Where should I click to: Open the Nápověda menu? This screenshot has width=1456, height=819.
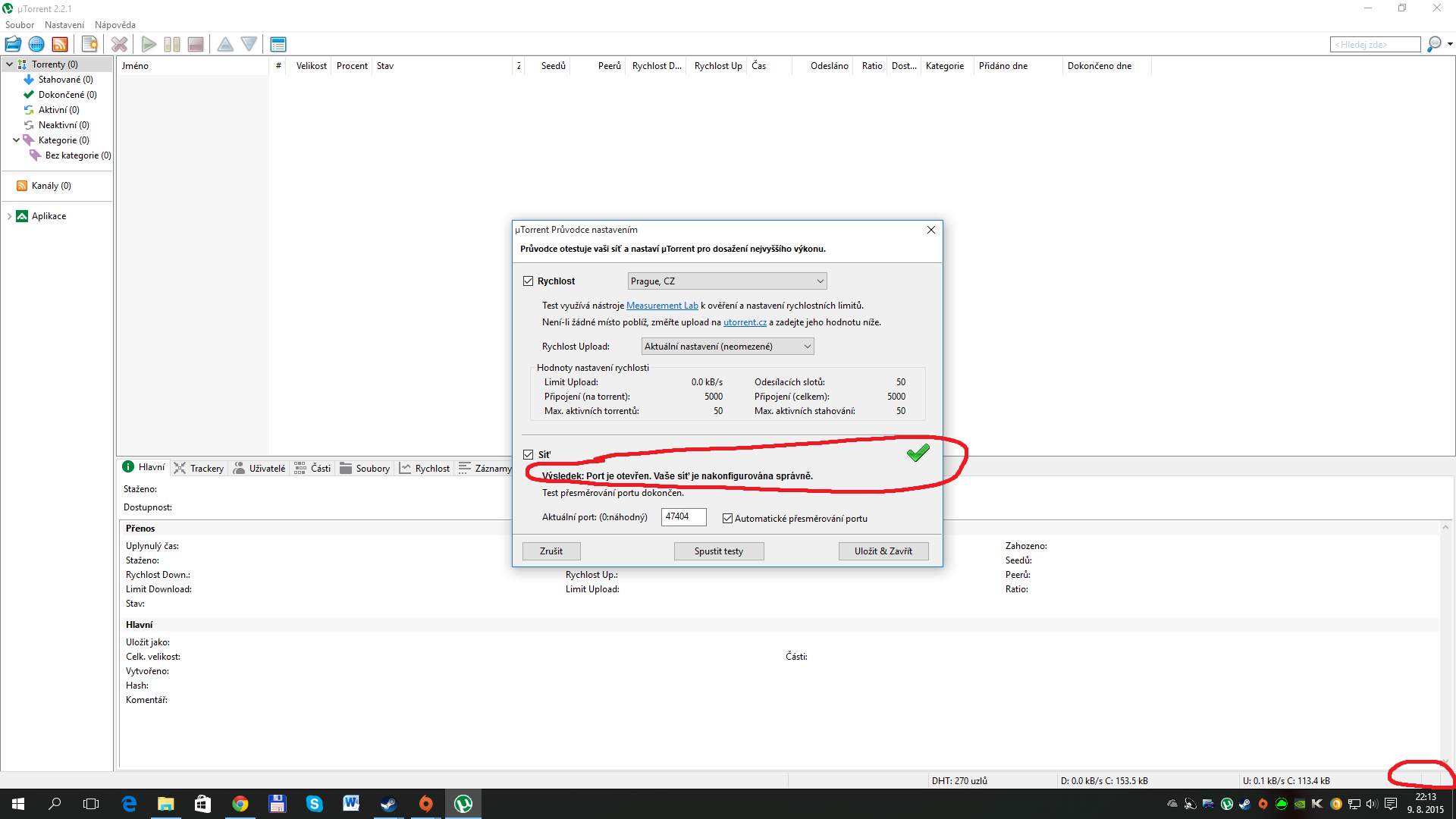click(x=115, y=25)
